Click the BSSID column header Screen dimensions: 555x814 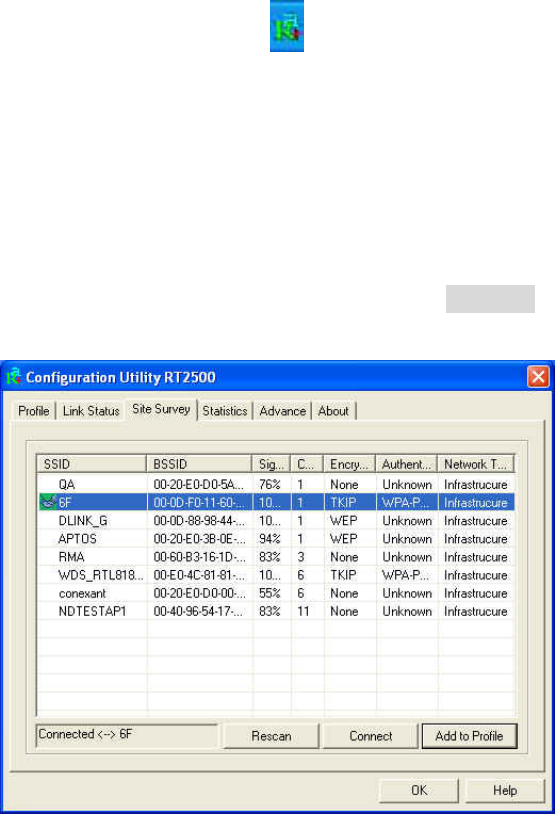coord(199,464)
